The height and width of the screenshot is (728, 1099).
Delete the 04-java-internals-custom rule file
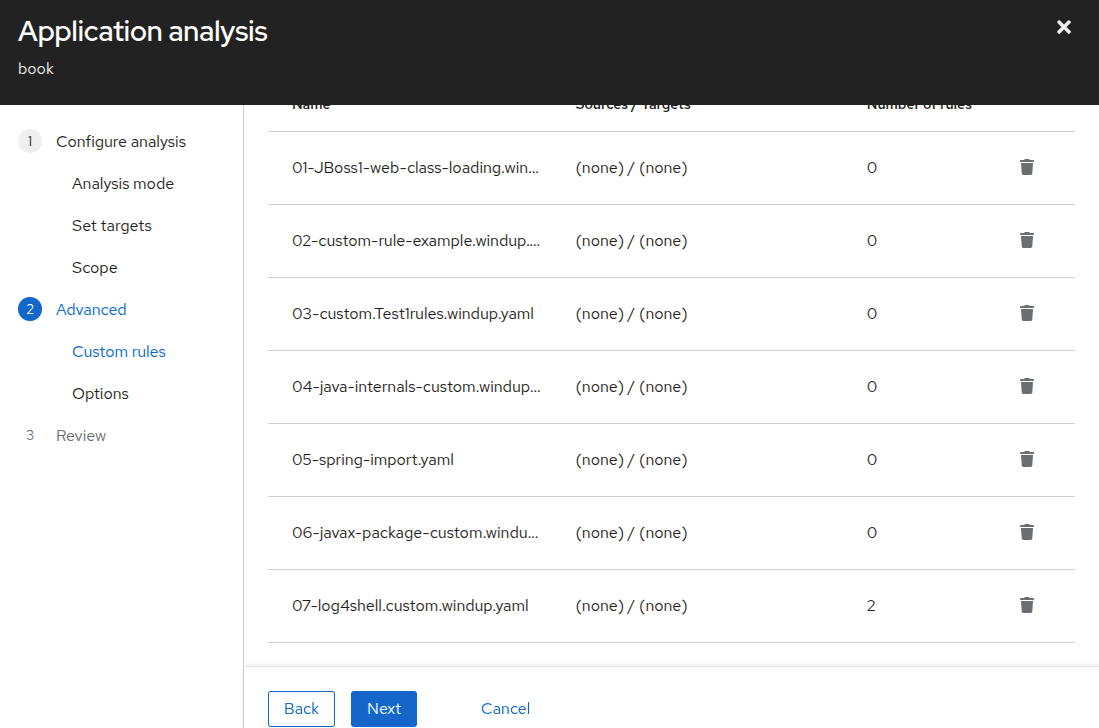tap(1026, 386)
